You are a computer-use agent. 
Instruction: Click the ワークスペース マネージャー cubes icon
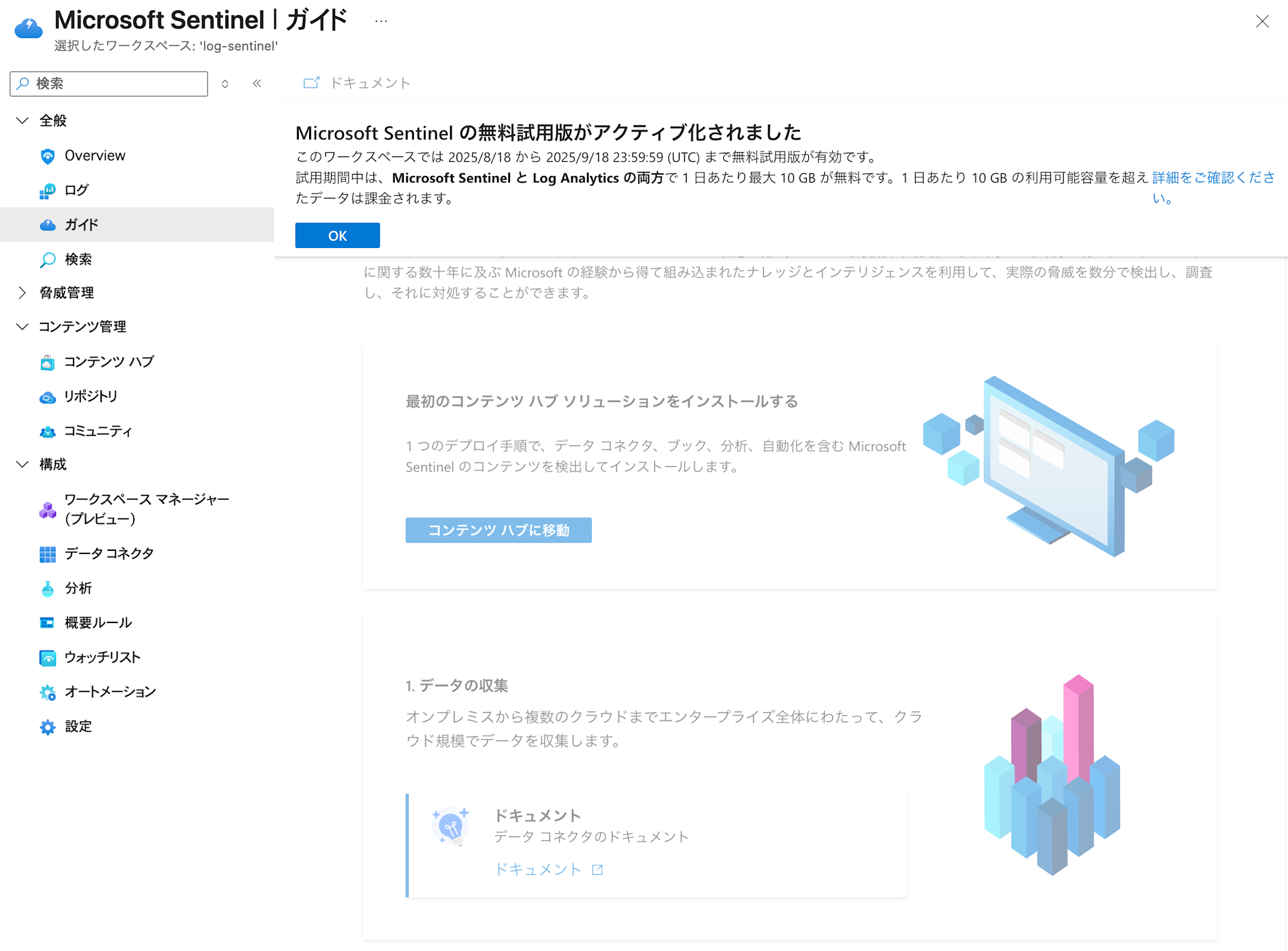click(x=48, y=510)
